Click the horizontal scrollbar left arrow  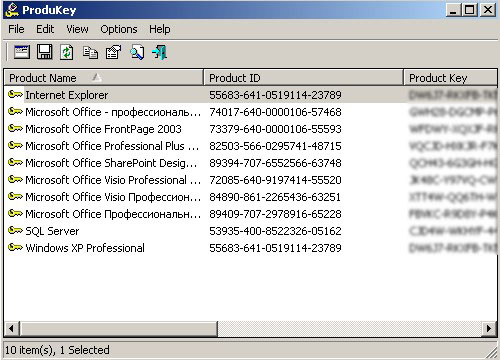tap(12, 329)
